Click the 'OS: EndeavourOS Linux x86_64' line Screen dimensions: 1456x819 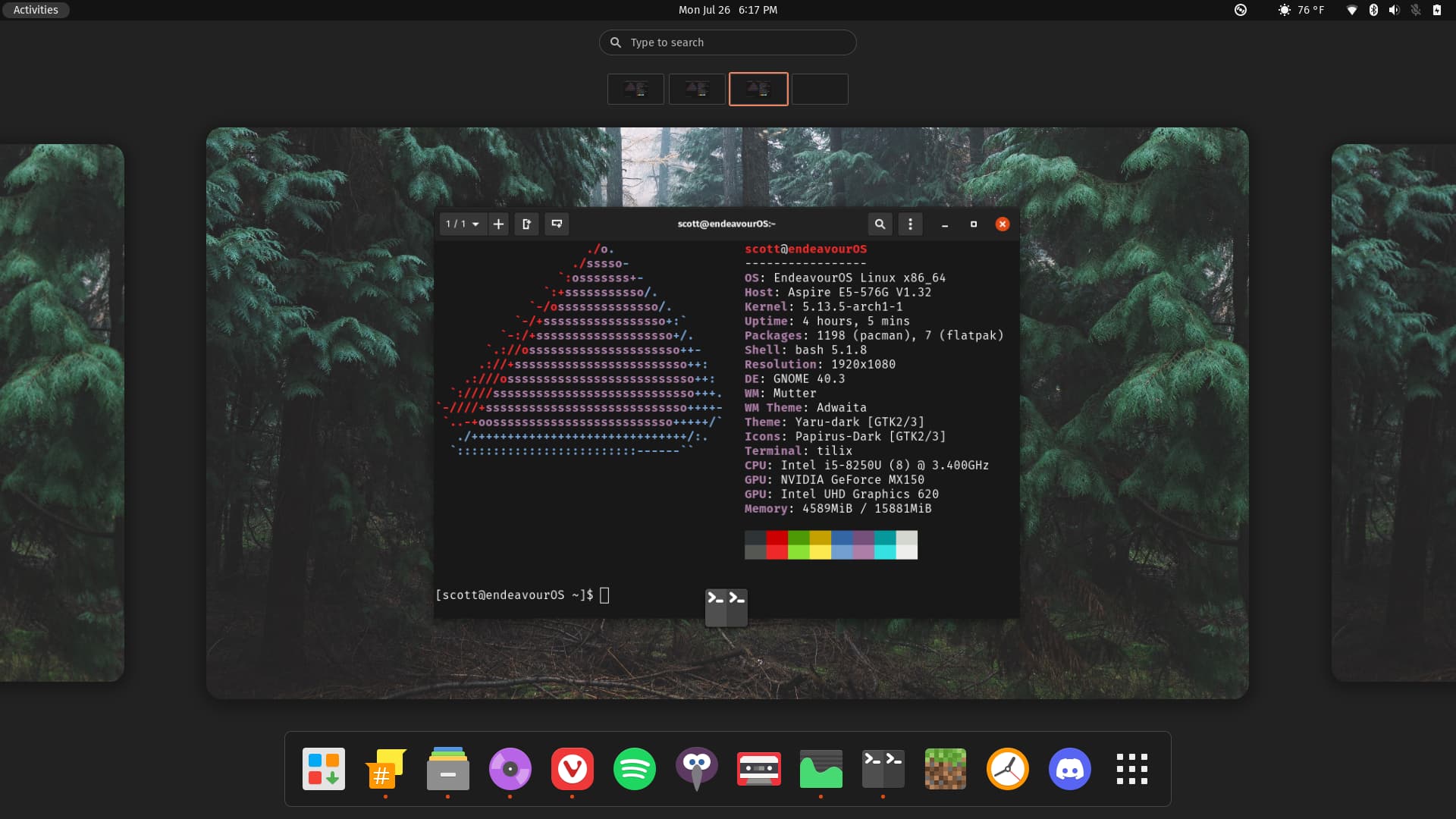coord(845,278)
